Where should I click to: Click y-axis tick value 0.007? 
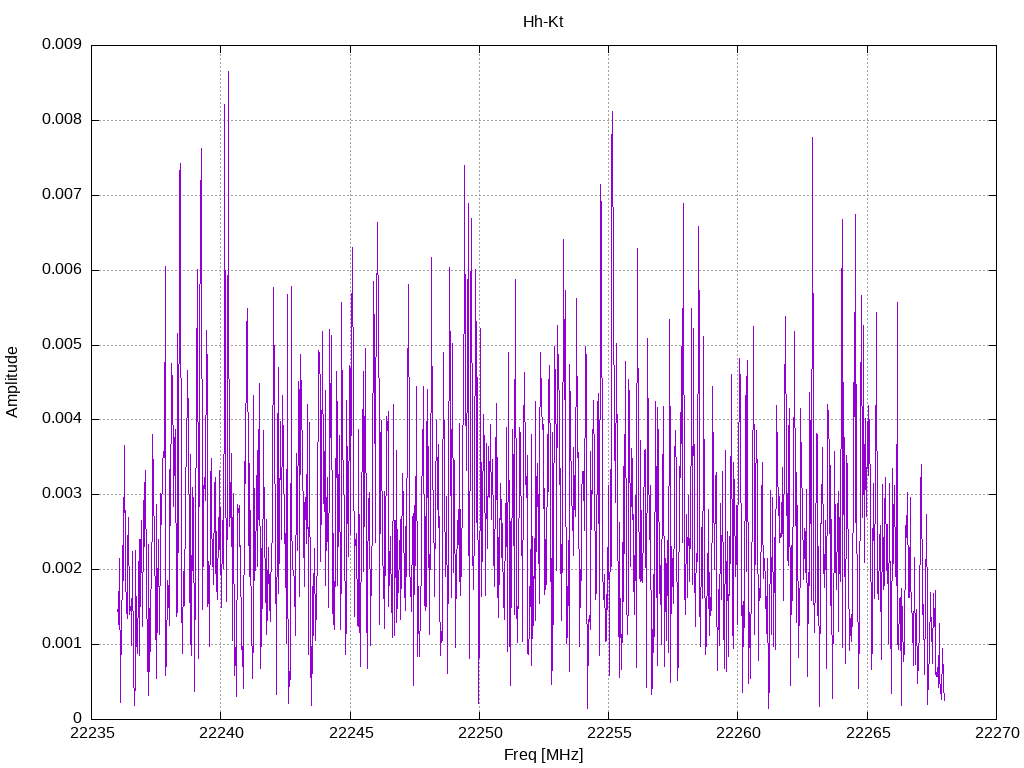(x=62, y=195)
